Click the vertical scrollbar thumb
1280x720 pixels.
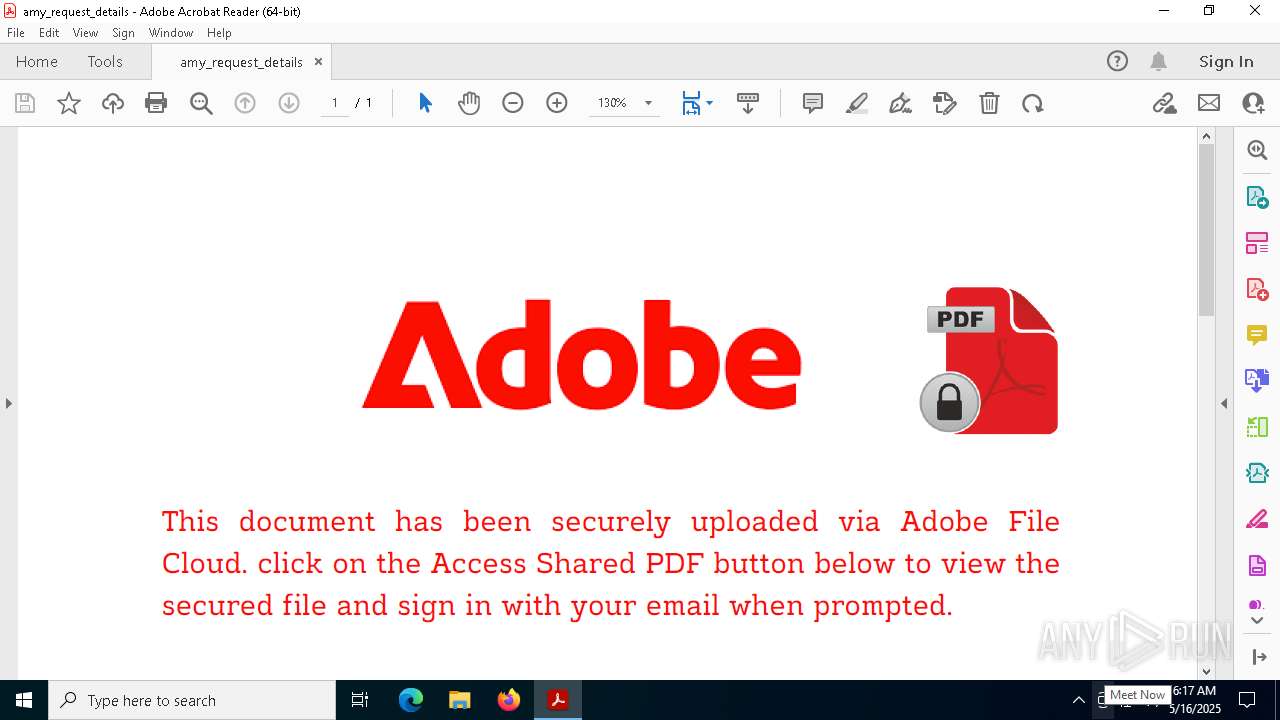tap(1206, 230)
